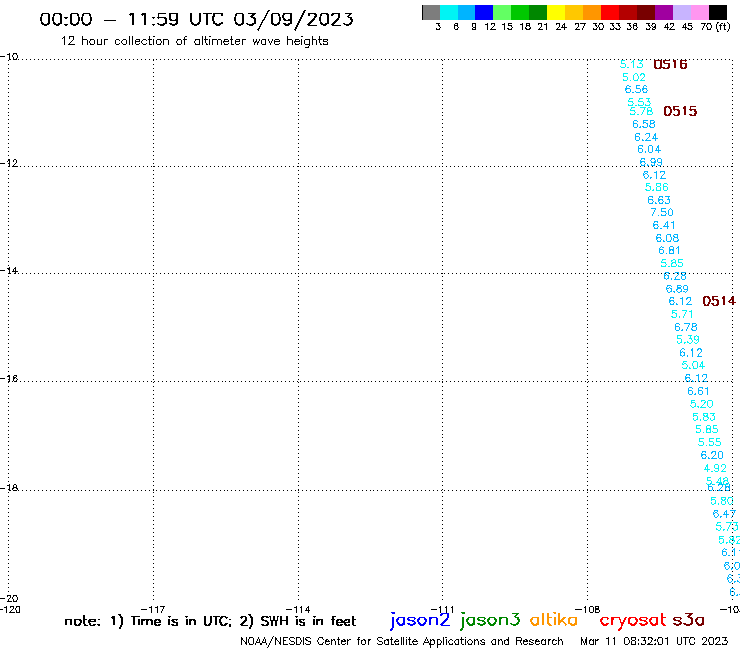Pick the purple legend color swatch
Viewport: 740px width, 650px height.
tap(664, 12)
